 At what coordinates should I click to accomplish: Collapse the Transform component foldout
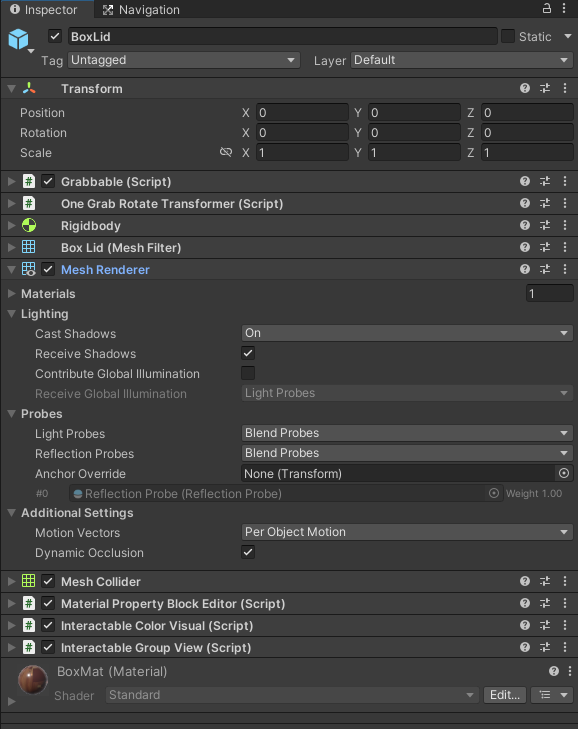(12, 88)
